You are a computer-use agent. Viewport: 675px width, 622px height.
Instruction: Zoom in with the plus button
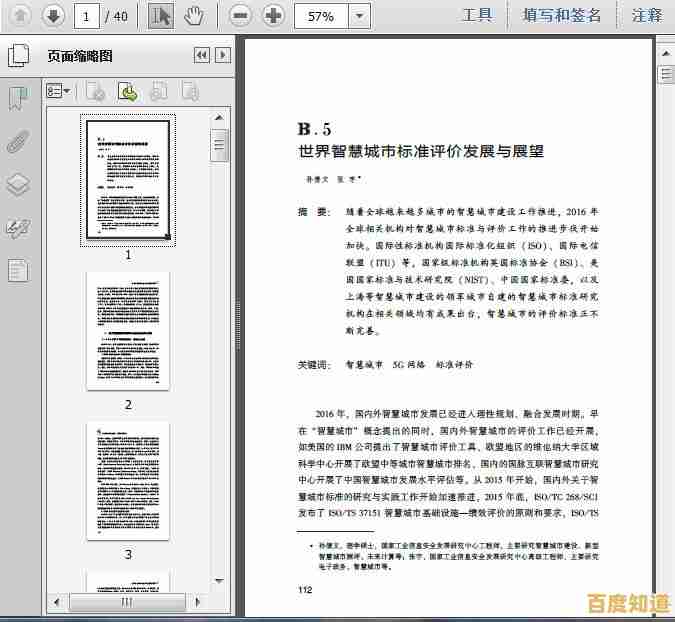(x=273, y=16)
